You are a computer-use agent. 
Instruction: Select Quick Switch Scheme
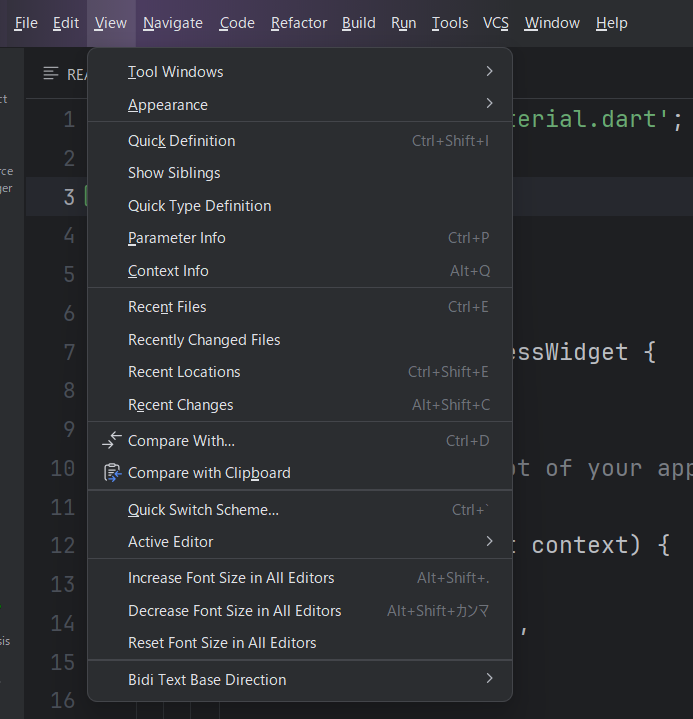pos(203,510)
